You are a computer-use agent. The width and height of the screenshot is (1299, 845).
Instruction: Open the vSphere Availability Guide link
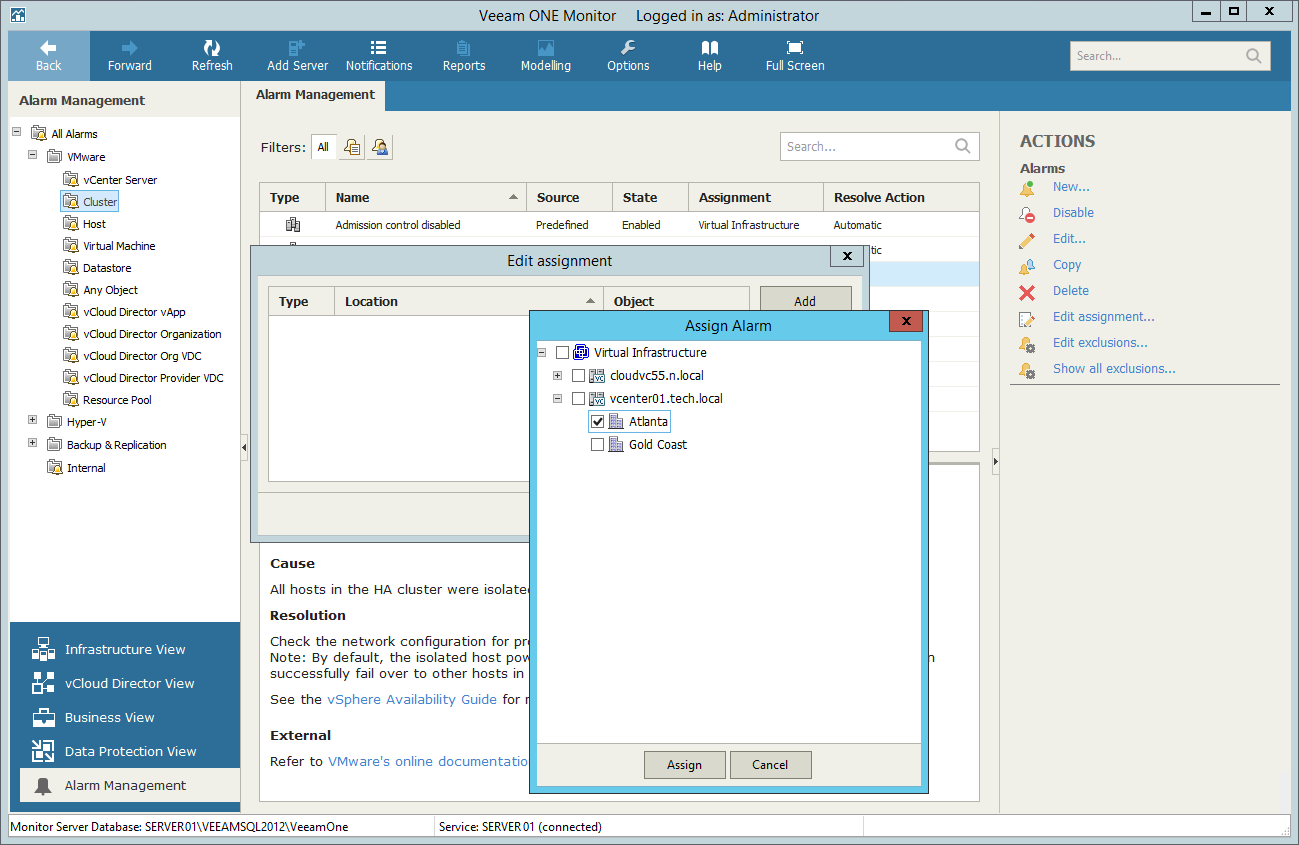[x=412, y=699]
